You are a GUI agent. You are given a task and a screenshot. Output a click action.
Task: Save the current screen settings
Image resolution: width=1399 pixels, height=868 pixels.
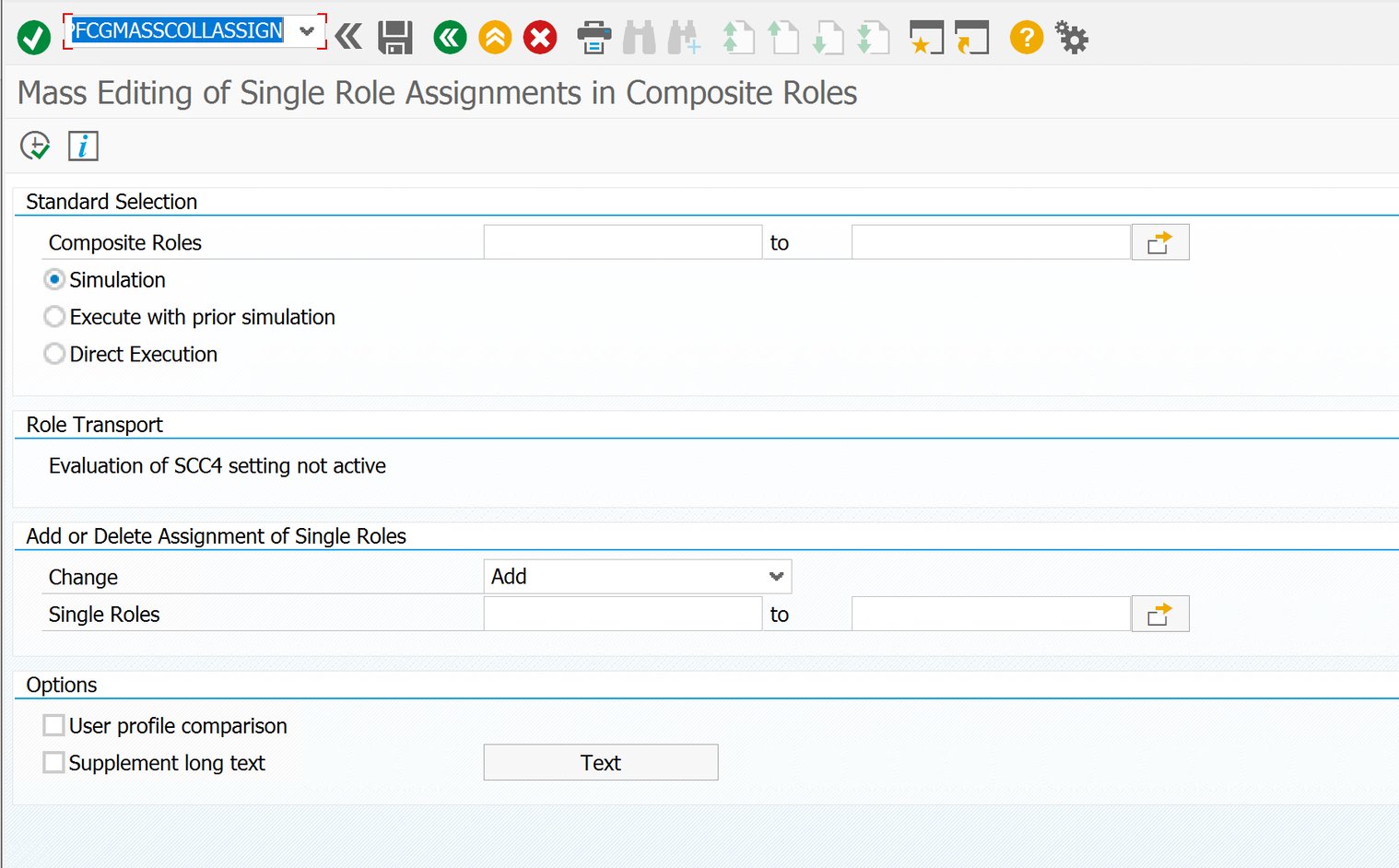point(395,38)
